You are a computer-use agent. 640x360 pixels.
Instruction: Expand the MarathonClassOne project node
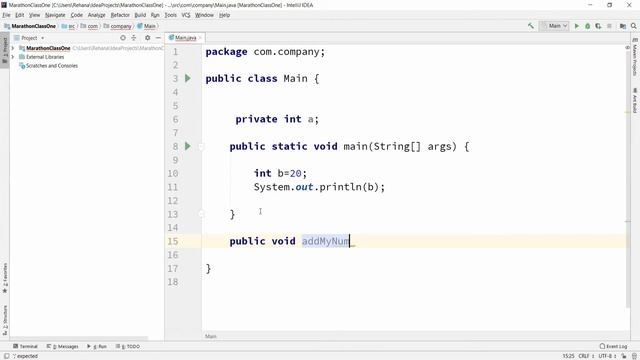(13, 48)
